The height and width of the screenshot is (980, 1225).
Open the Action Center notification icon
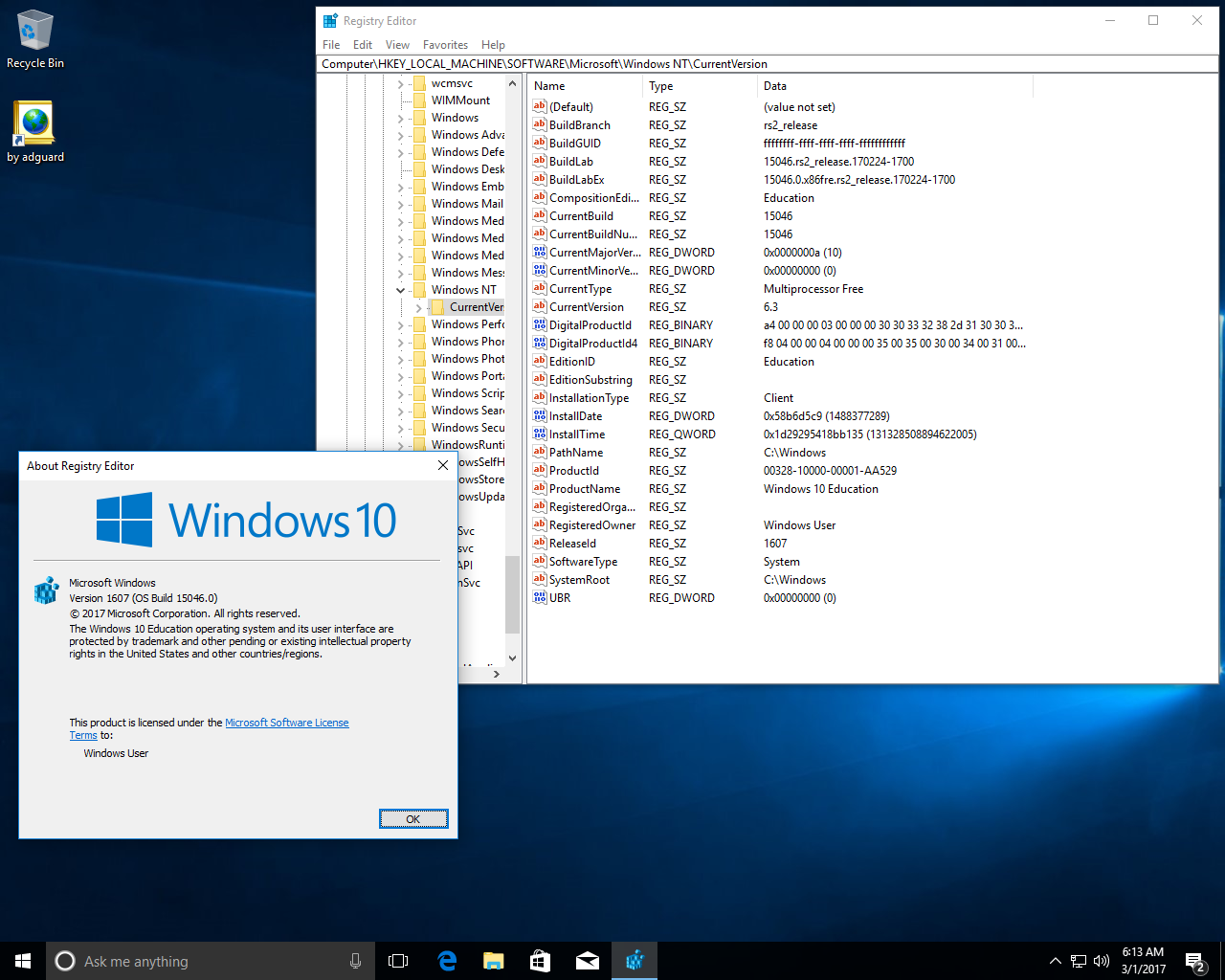coord(1194,961)
